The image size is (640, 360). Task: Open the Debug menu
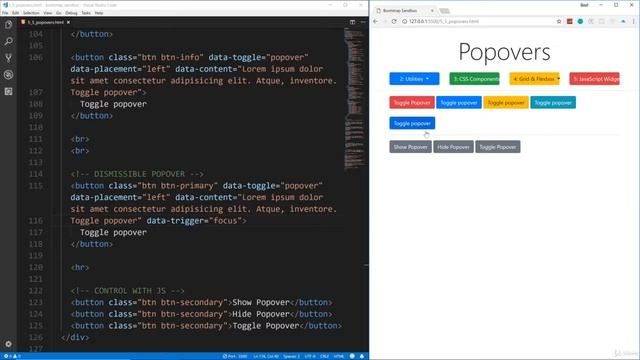click(71, 13)
